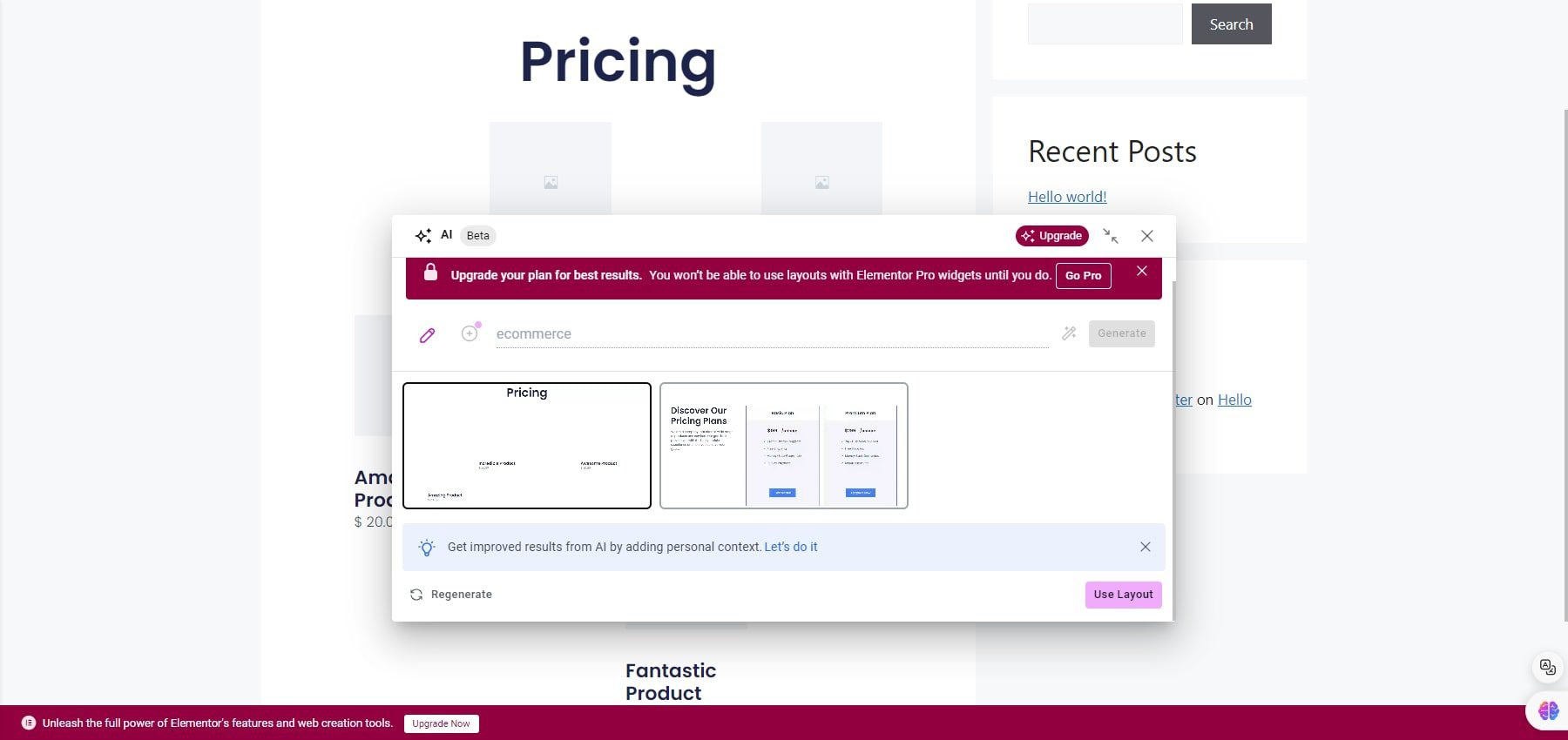Click the Let's do it link

(791, 547)
